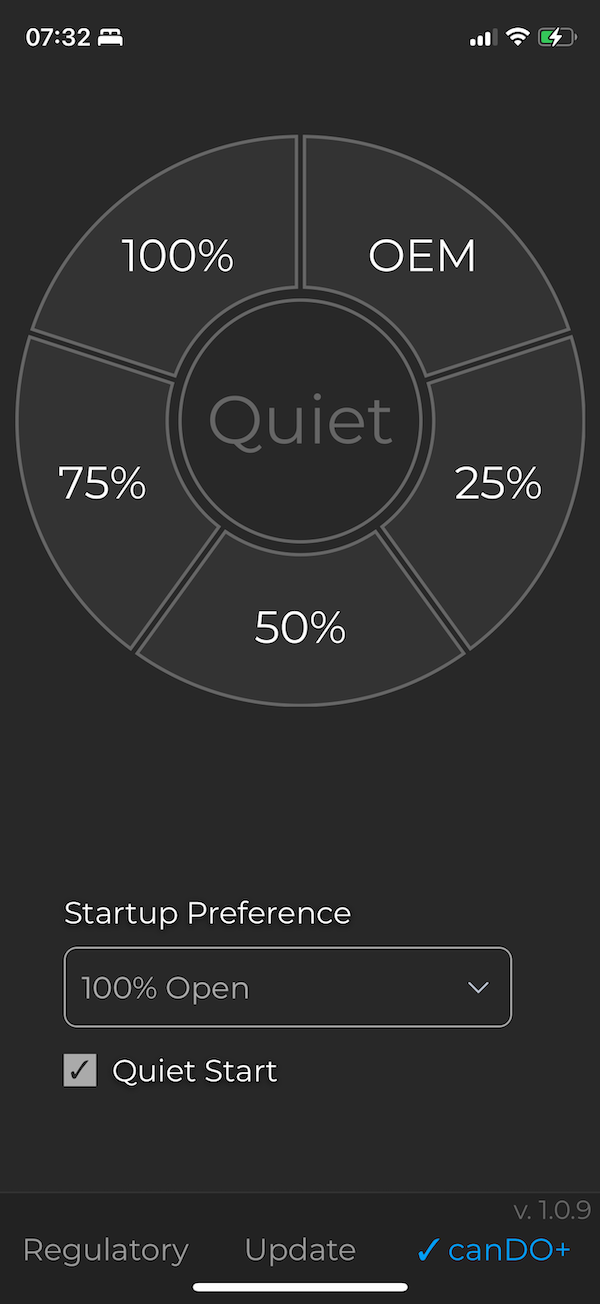Select the 50% open segment
The image size is (600, 1304).
tap(299, 627)
